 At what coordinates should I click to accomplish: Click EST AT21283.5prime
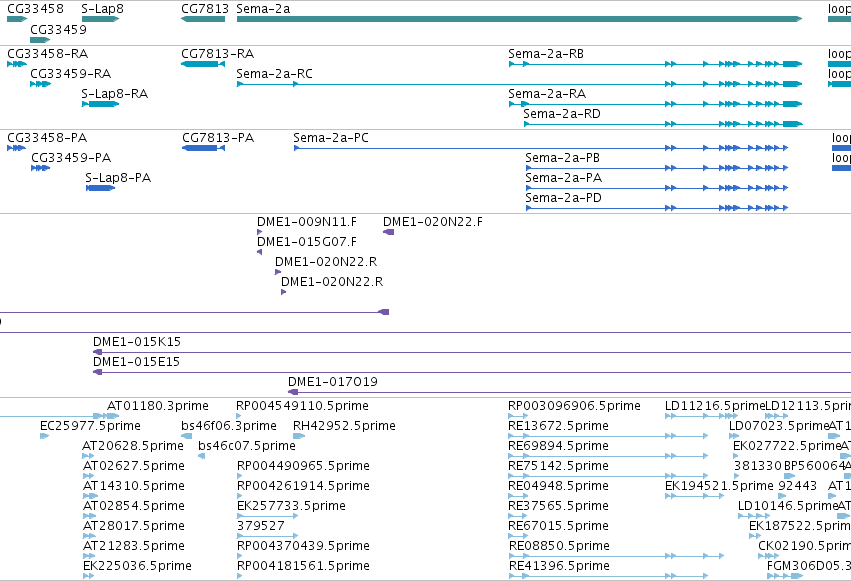[89, 556]
